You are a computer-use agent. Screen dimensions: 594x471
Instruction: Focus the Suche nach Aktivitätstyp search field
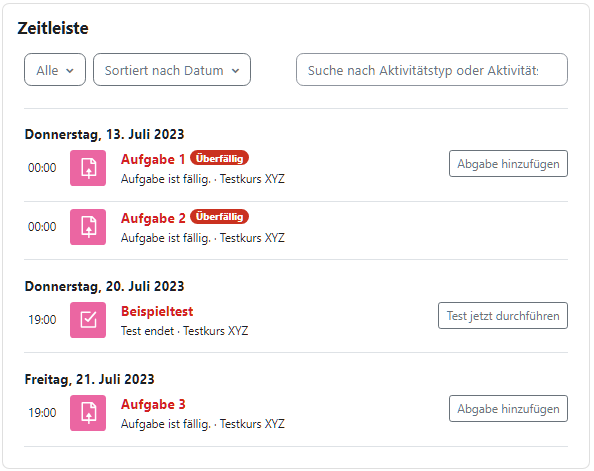(x=432, y=70)
